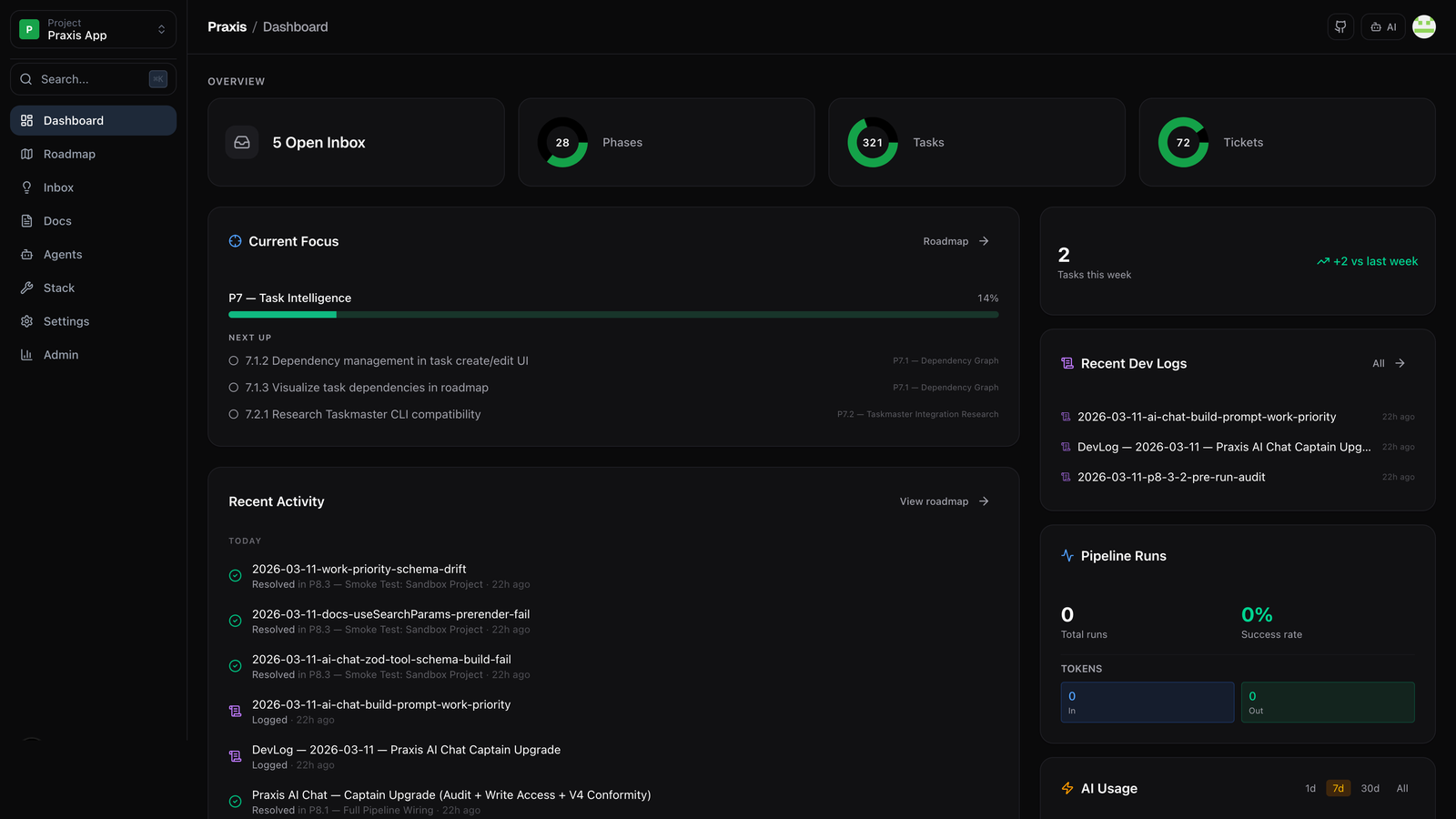Open the Stack section
The height and width of the screenshot is (819, 1456).
click(x=58, y=288)
